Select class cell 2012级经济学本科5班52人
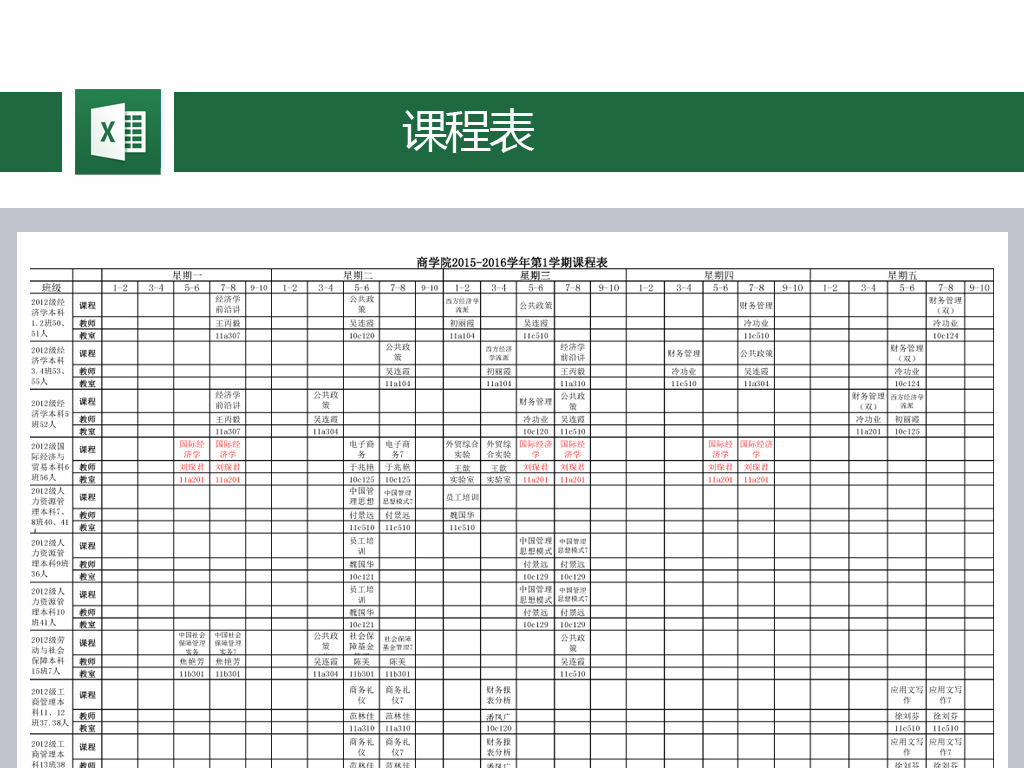Image resolution: width=1024 pixels, height=768 pixels. tap(50, 414)
